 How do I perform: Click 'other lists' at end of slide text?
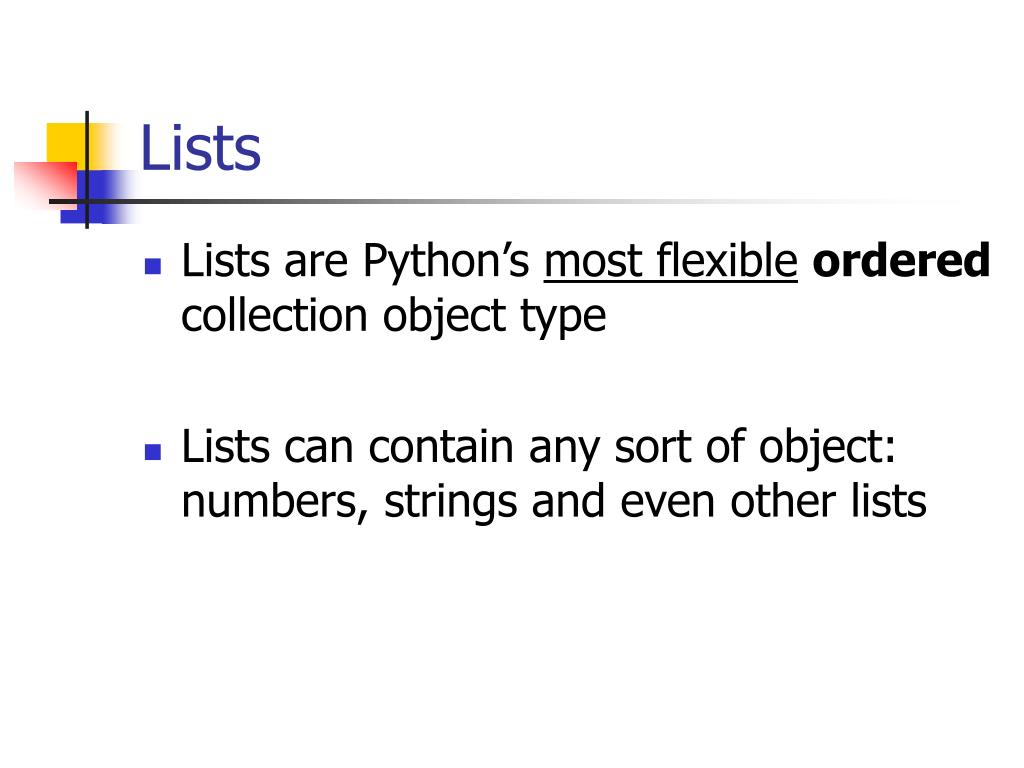(x=828, y=501)
